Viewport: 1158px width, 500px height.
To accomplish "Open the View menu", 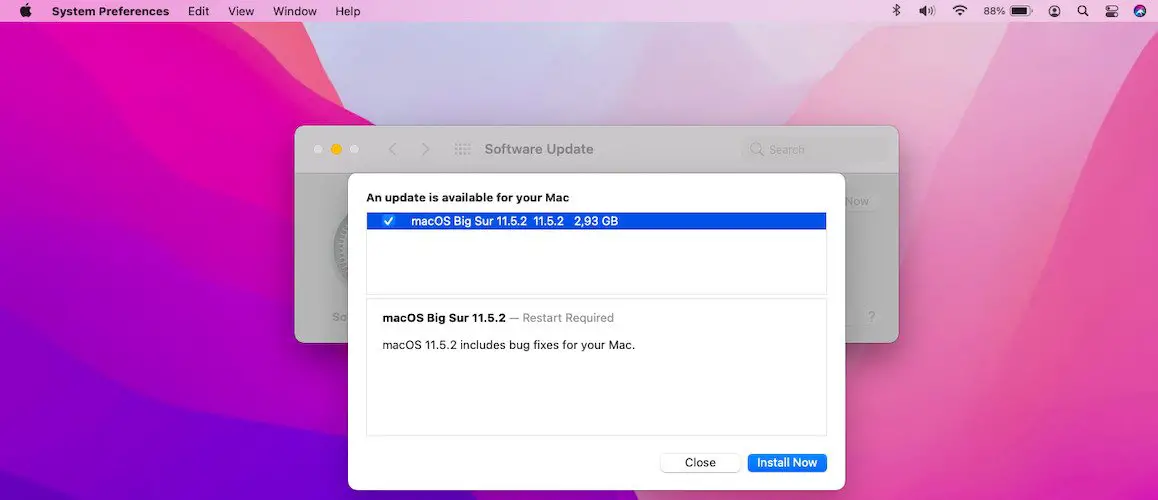I will pos(241,11).
